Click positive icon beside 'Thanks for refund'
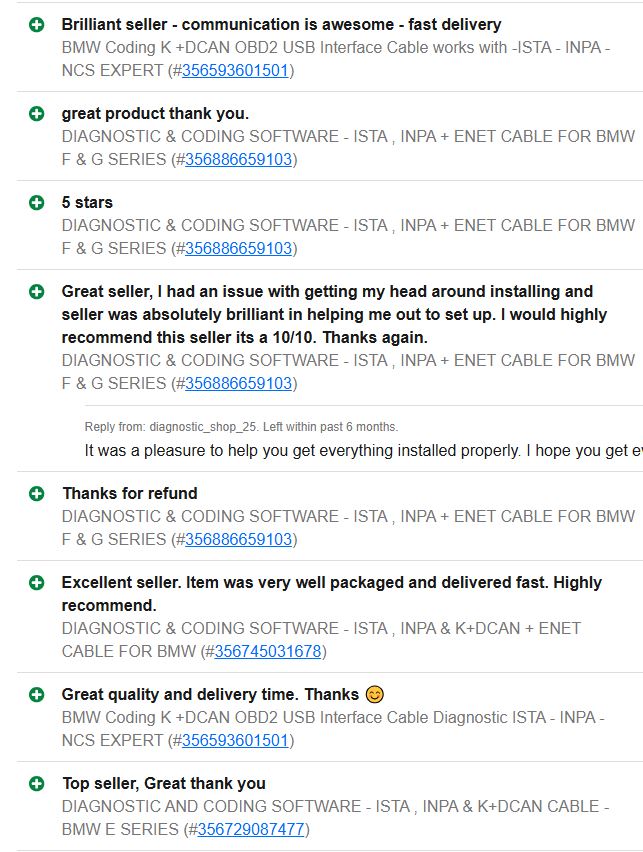Screen dimensions: 643x852 [x=36, y=493]
